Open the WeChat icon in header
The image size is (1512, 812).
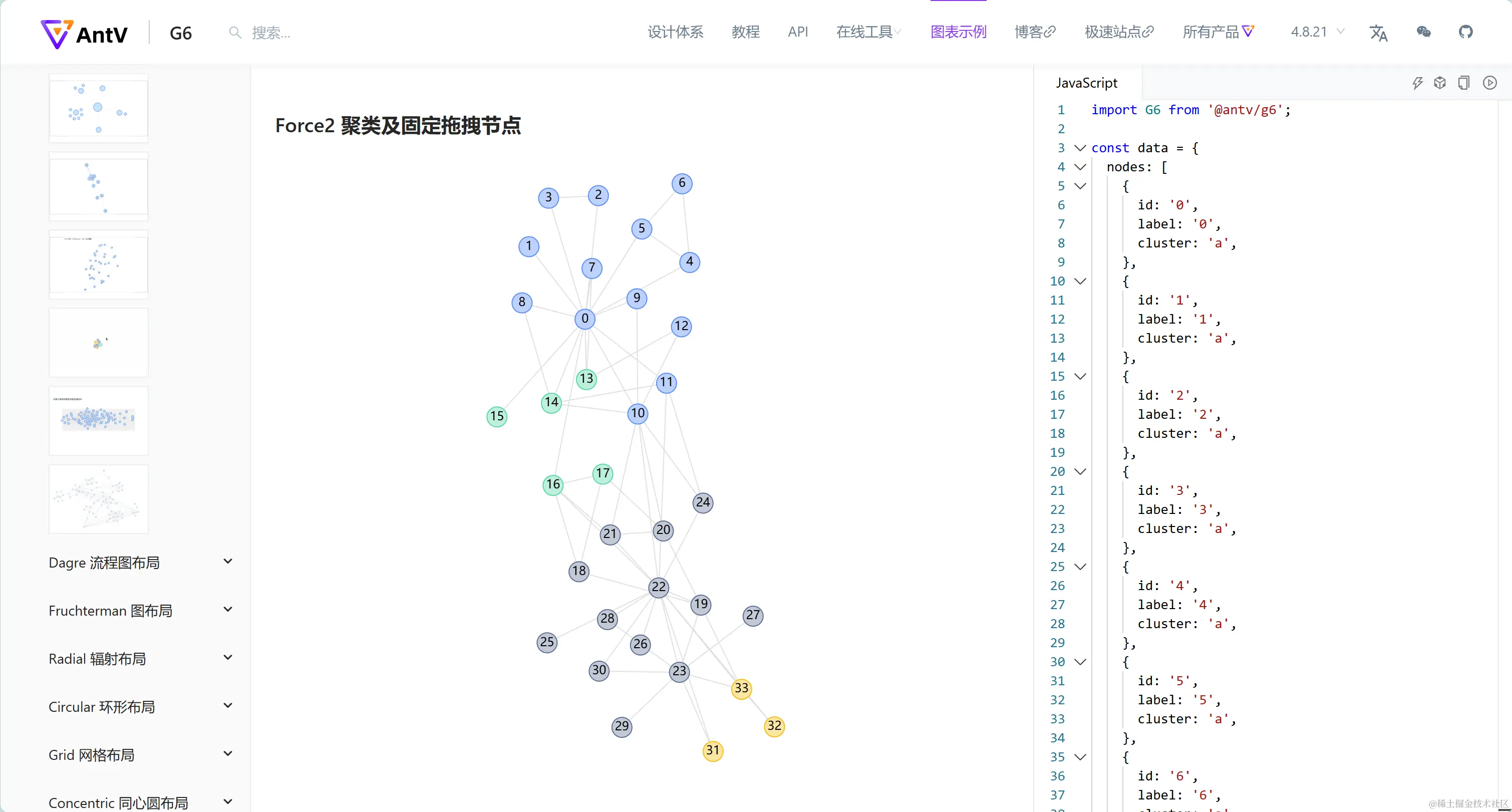tap(1423, 32)
